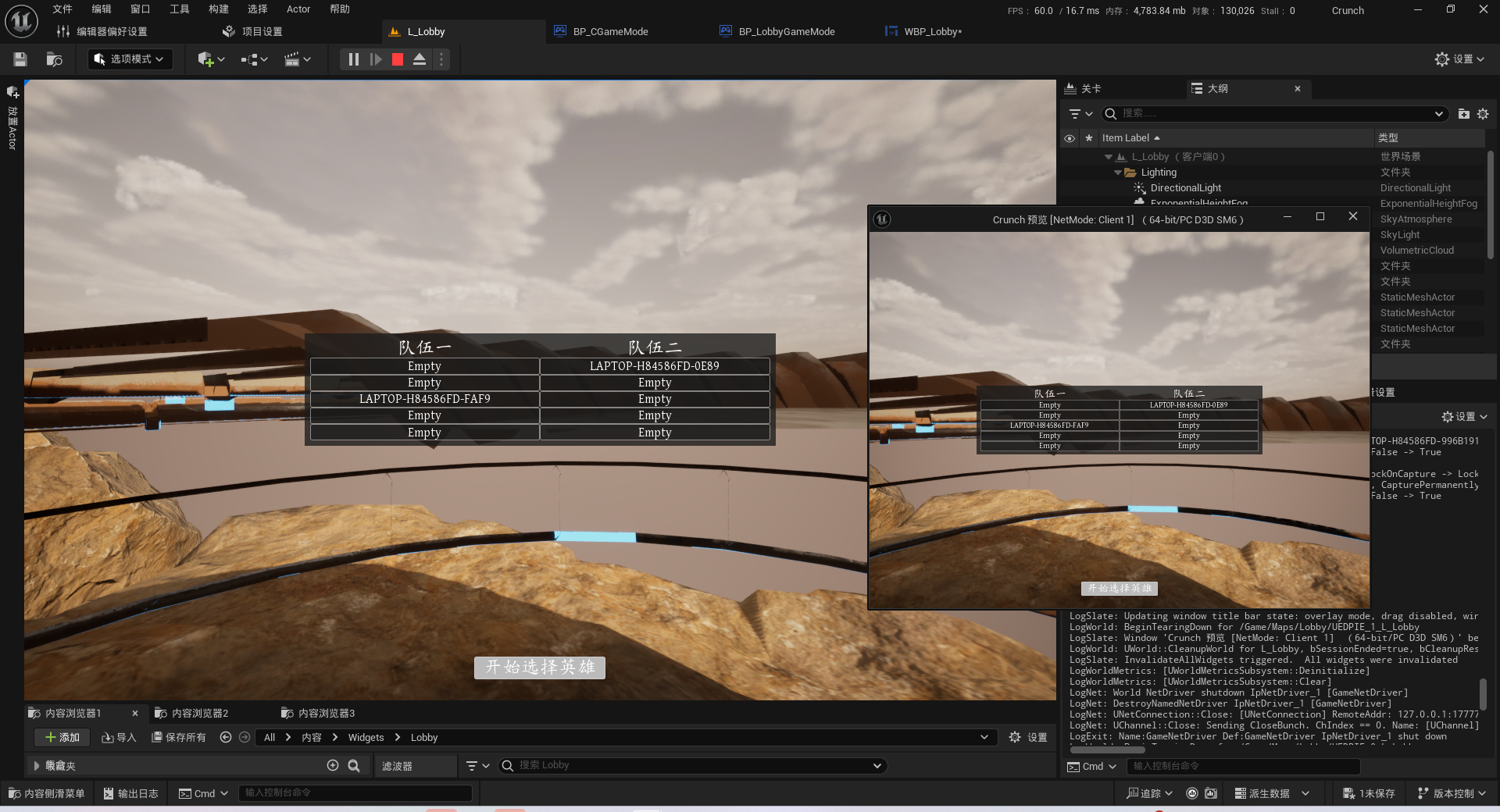This screenshot has height=812, width=1500.
Task: Click the import button in content browser
Action: (119, 737)
